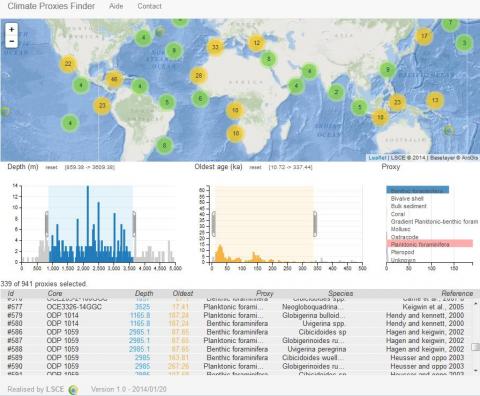480x396 pixels.
Task: Reset the Oldest age (ka) filter
Action: (255, 167)
